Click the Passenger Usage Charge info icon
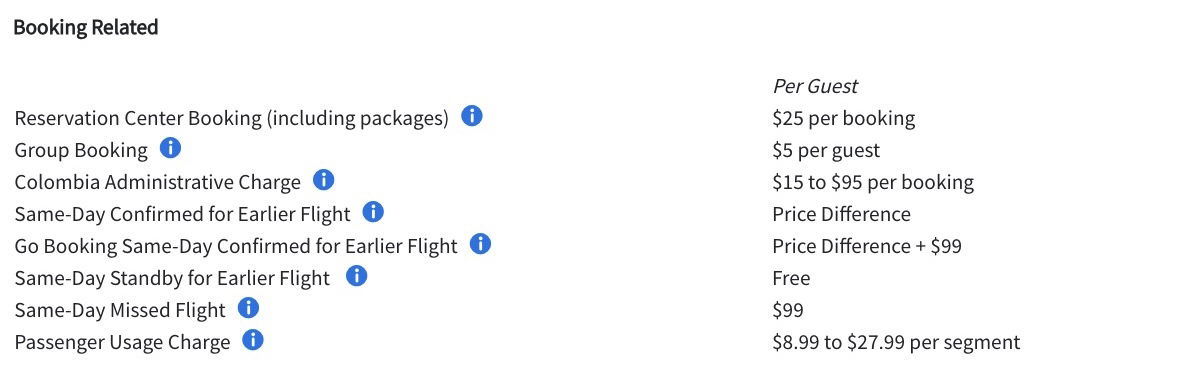Viewport: 1200px width, 385px height. click(253, 340)
